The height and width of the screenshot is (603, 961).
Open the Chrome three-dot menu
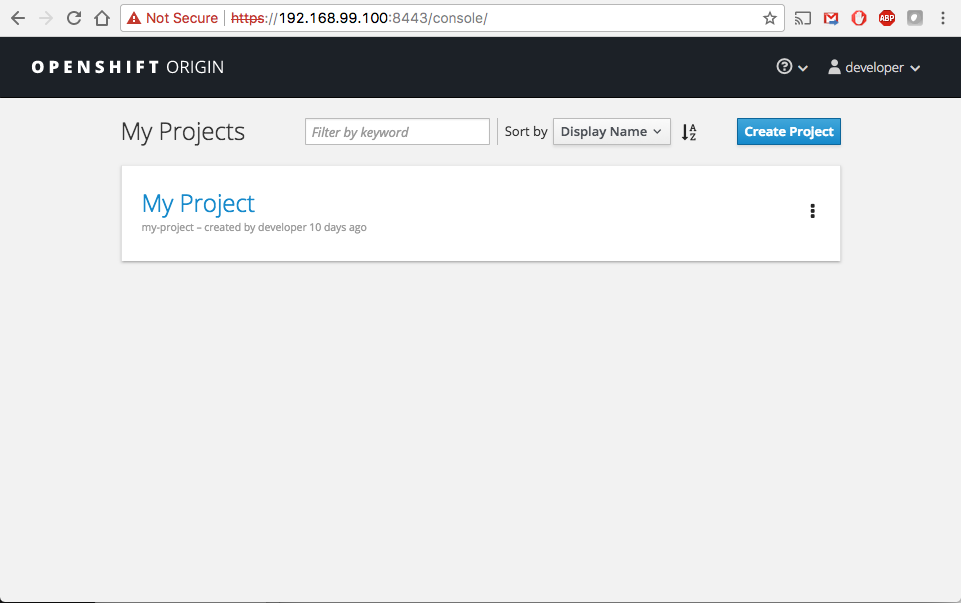pos(943,18)
